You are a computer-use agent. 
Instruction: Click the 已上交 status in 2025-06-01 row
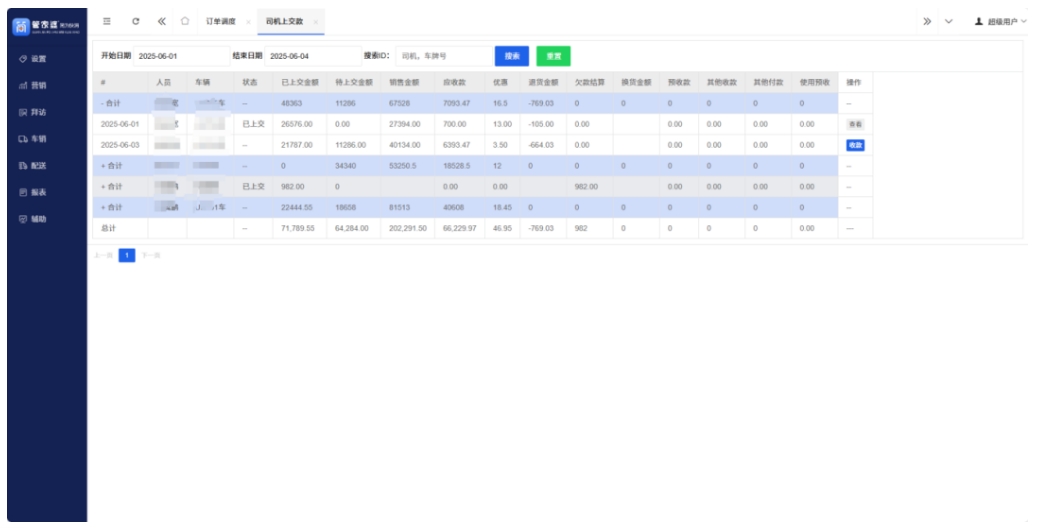(253, 124)
